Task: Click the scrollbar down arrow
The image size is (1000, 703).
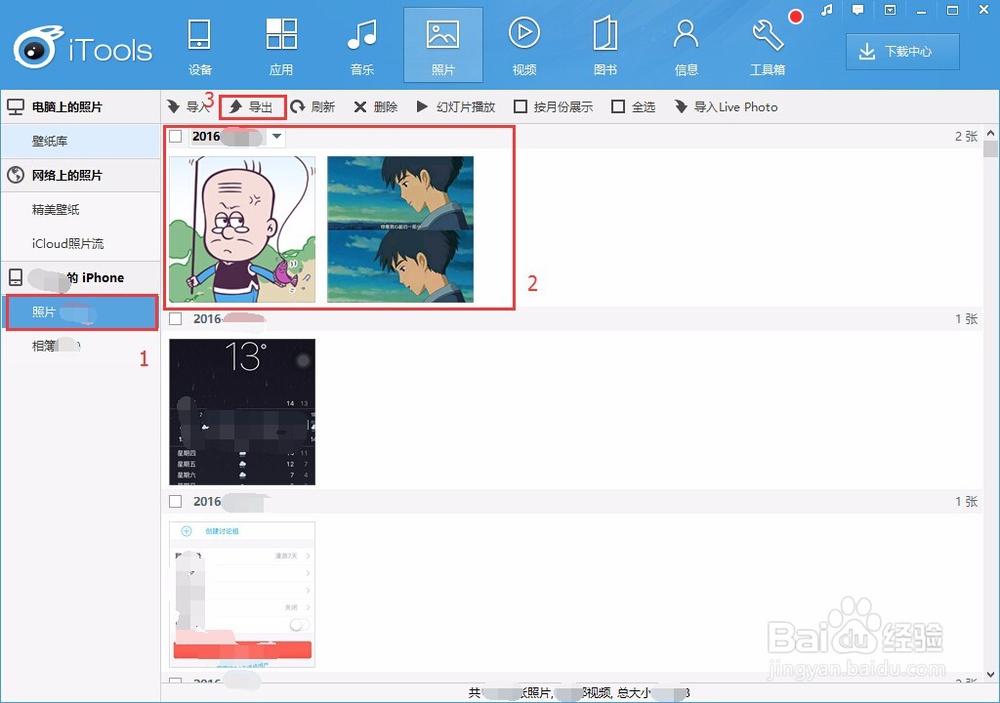Action: [x=990, y=674]
